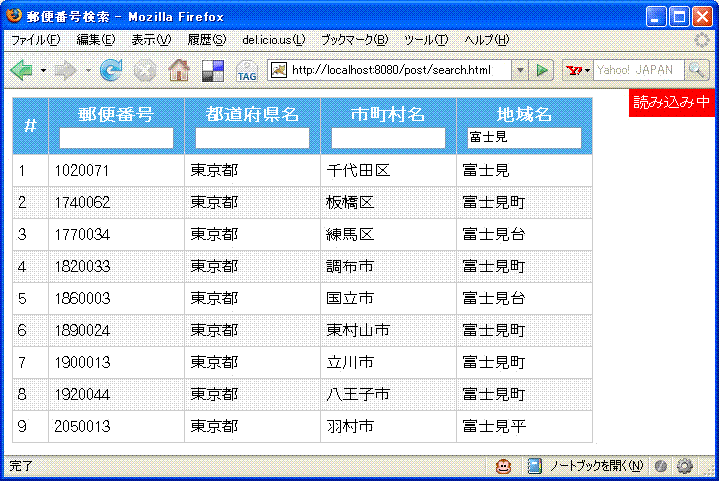Open the ツール menu

coord(426,40)
